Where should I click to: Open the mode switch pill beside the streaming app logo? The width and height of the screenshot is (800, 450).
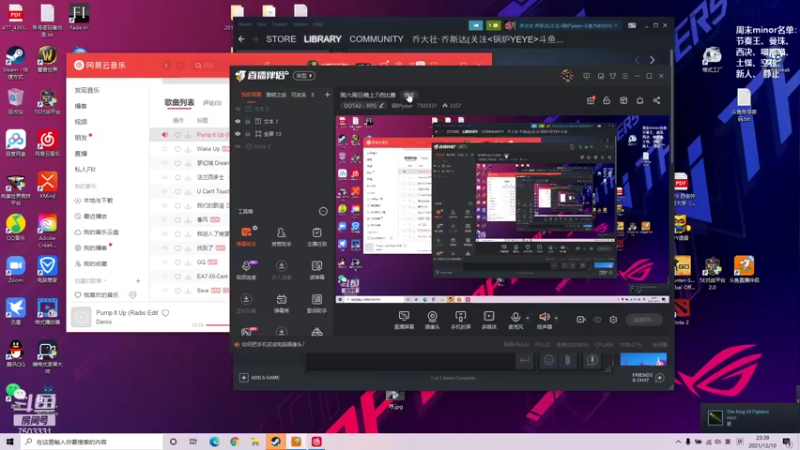point(304,76)
